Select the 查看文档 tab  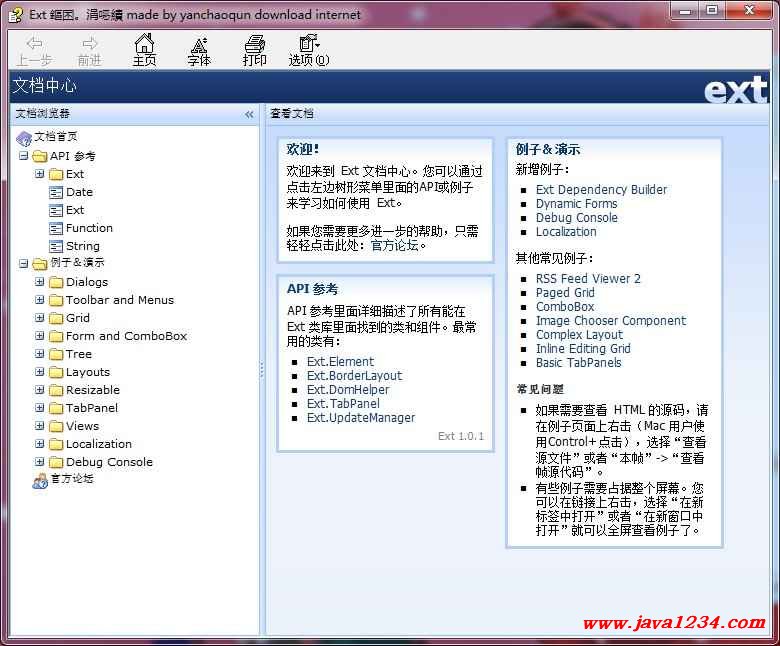coord(292,114)
